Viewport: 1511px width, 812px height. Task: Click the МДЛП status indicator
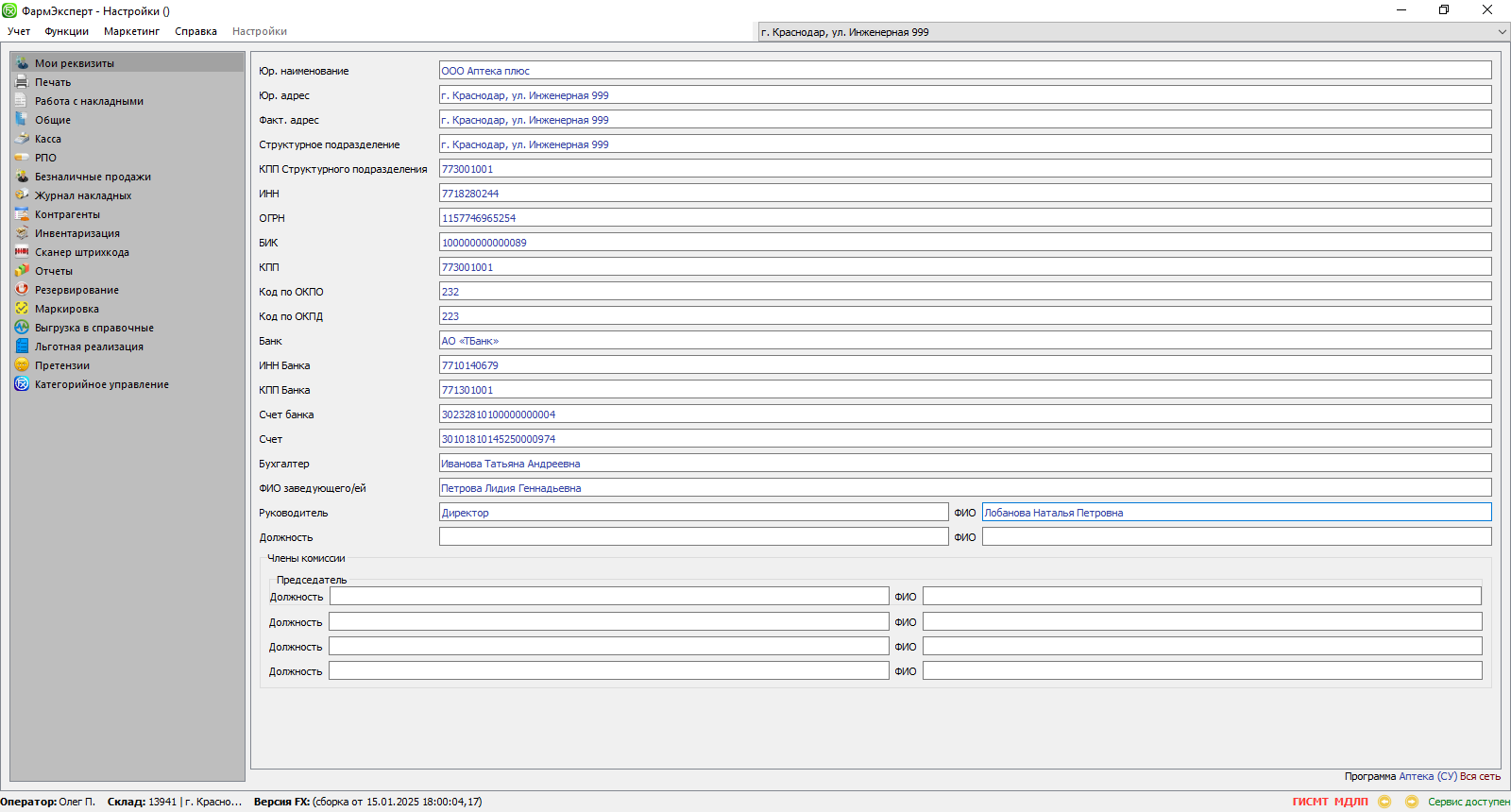tap(1350, 802)
